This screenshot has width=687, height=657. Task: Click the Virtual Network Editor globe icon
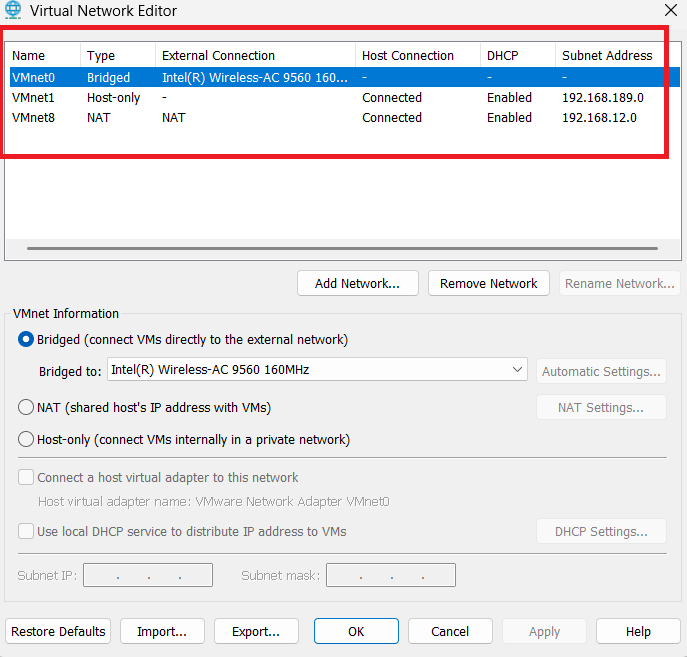point(15,11)
